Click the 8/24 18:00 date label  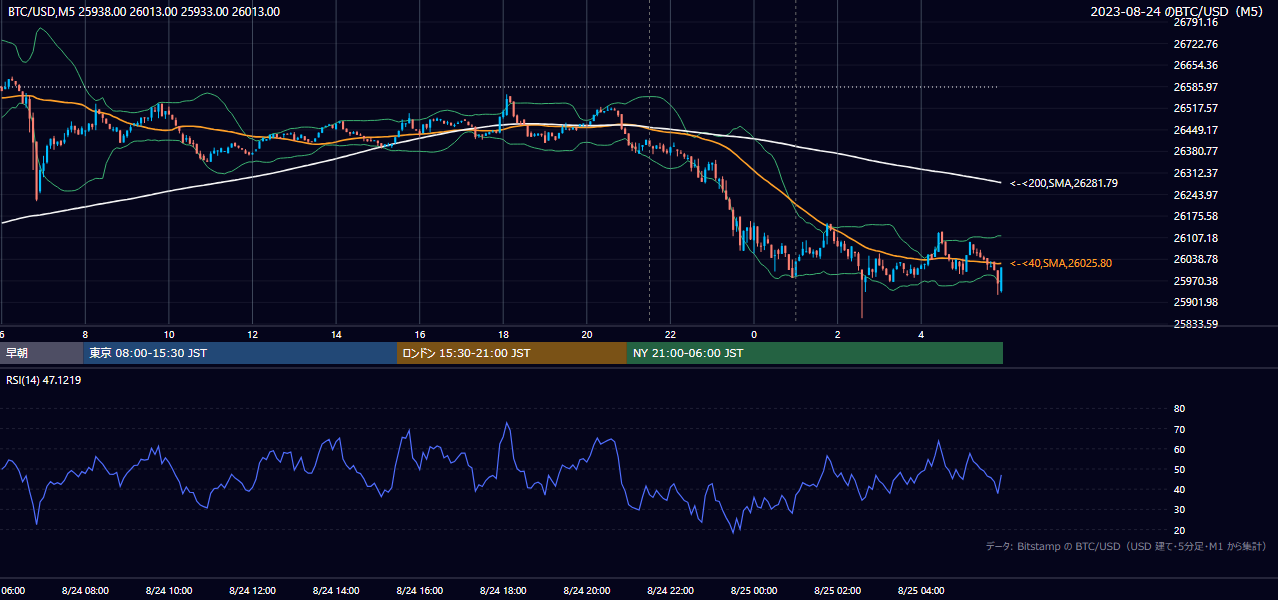[503, 591]
